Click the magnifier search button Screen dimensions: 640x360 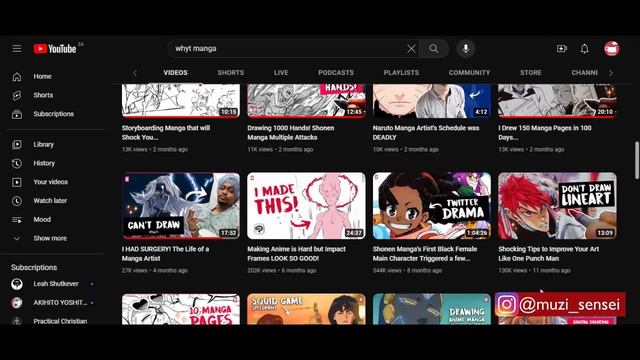pyautogui.click(x=434, y=49)
